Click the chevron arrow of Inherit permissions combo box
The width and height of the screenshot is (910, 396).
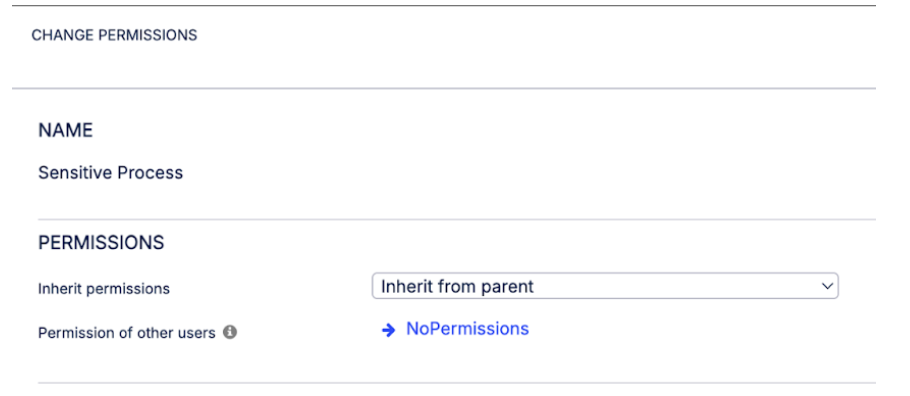(827, 286)
